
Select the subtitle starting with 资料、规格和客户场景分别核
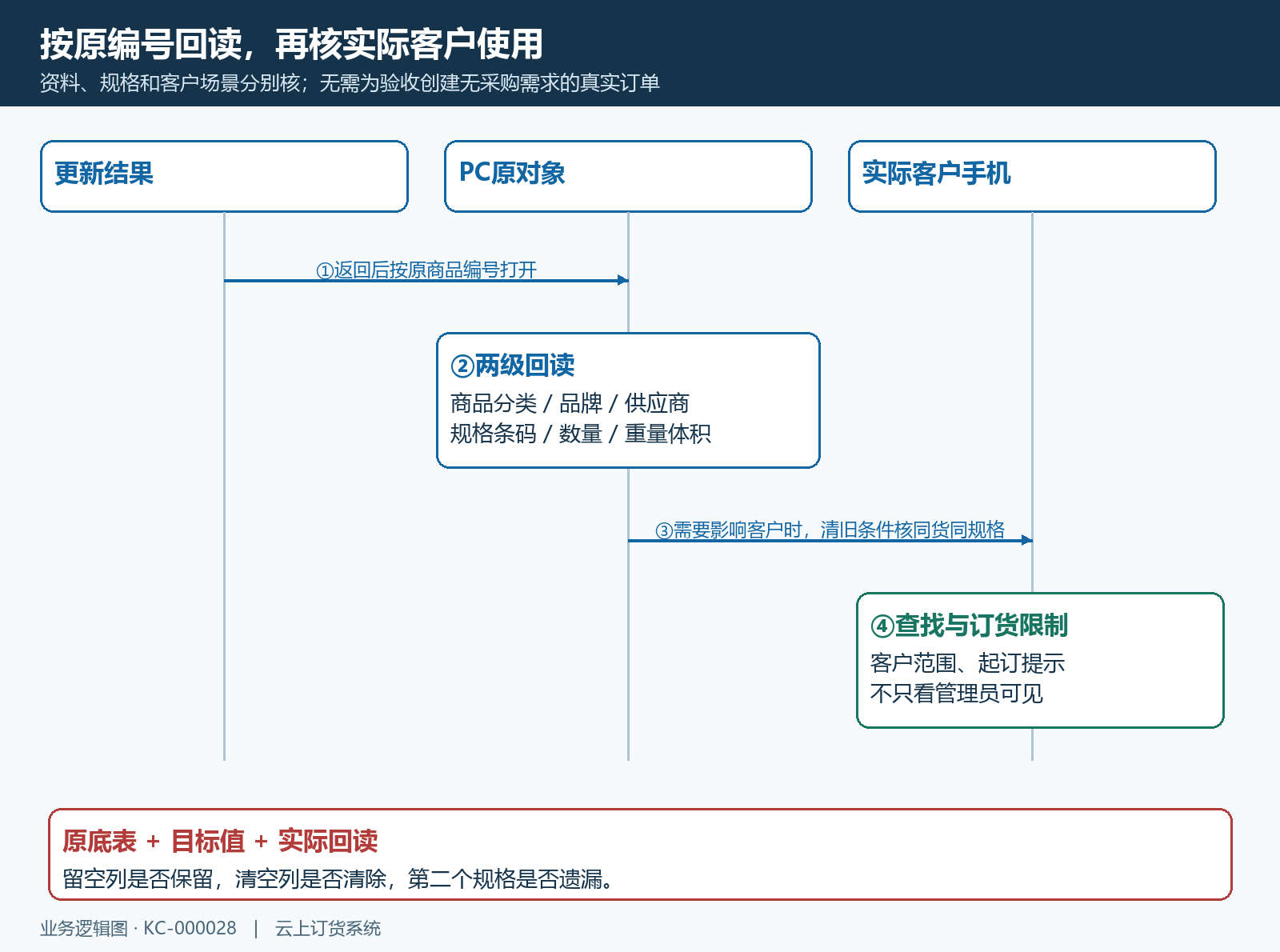pos(350,83)
